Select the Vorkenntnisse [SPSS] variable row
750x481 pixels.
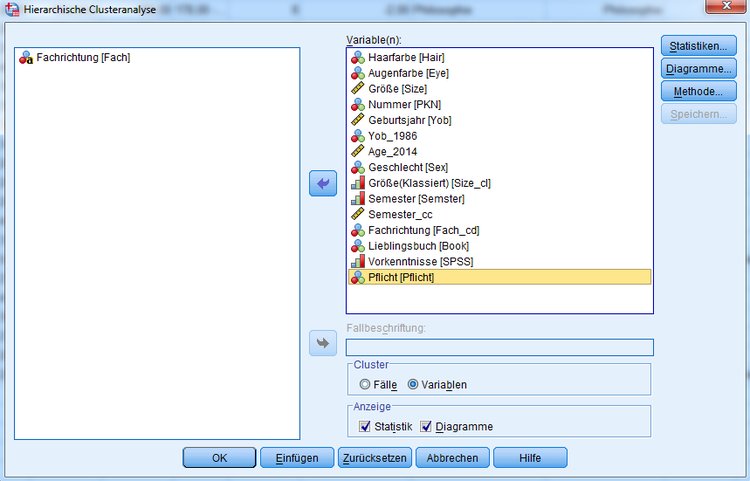499,262
